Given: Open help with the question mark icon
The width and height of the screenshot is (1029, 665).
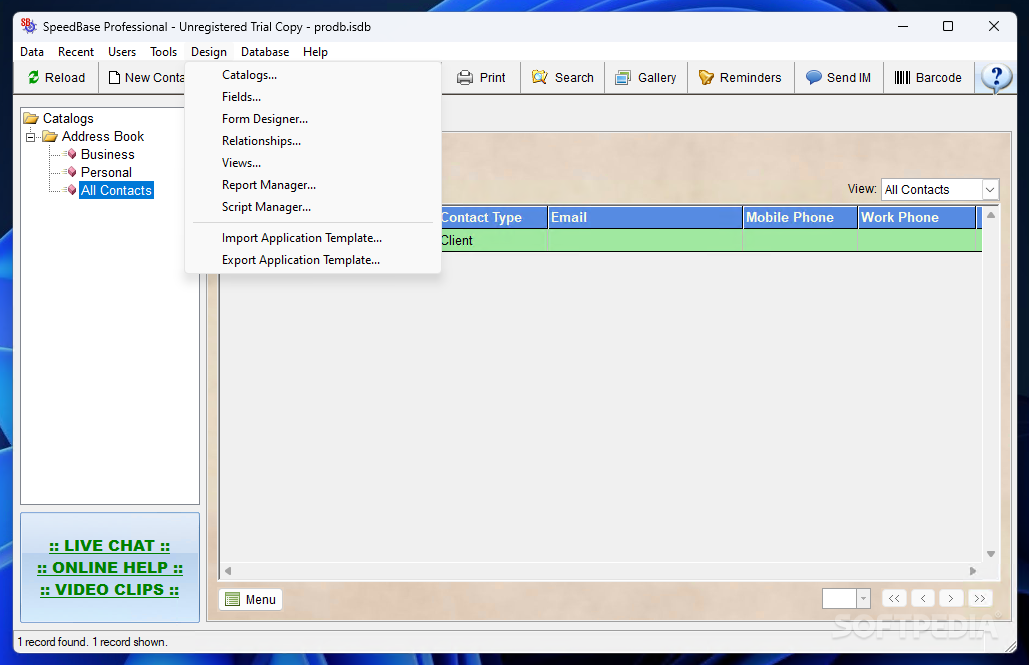Looking at the screenshot, I should point(996,78).
